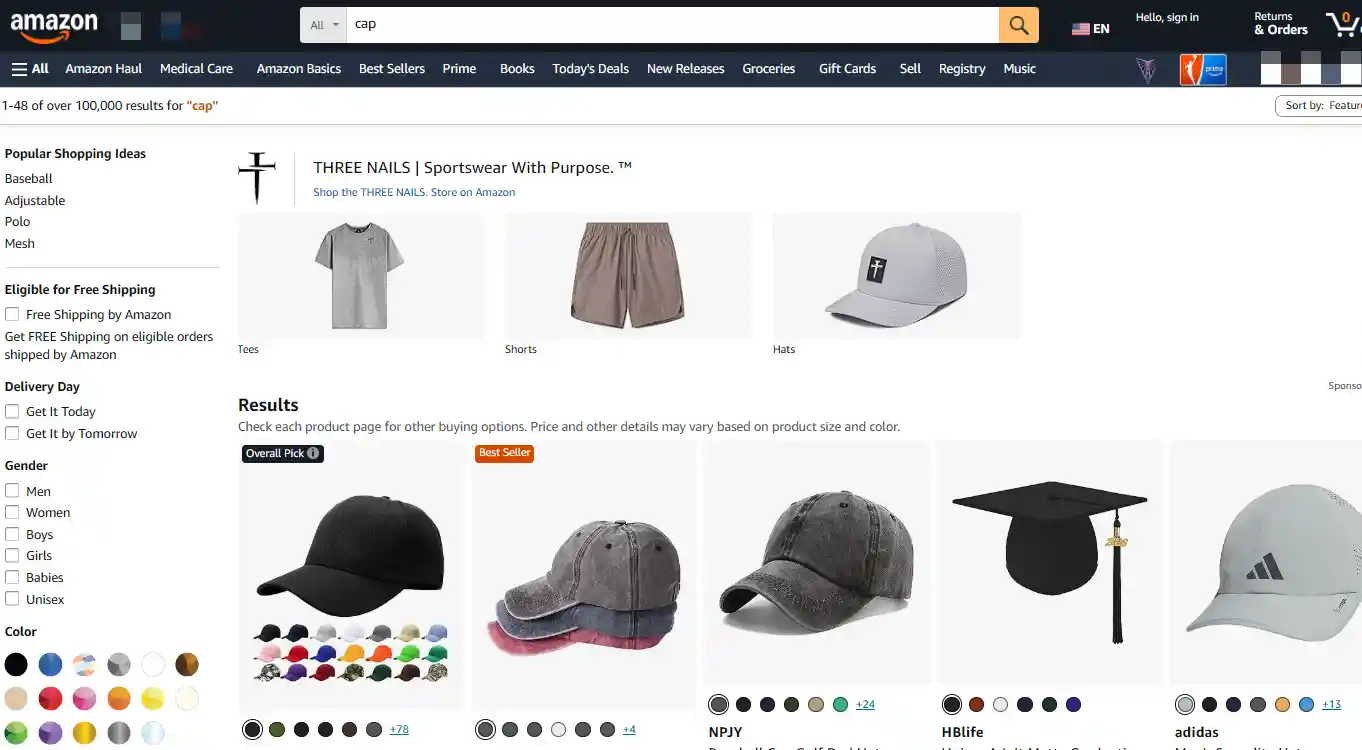Click the Overall Pick info icon
The image size is (1362, 750).
pos(313,453)
